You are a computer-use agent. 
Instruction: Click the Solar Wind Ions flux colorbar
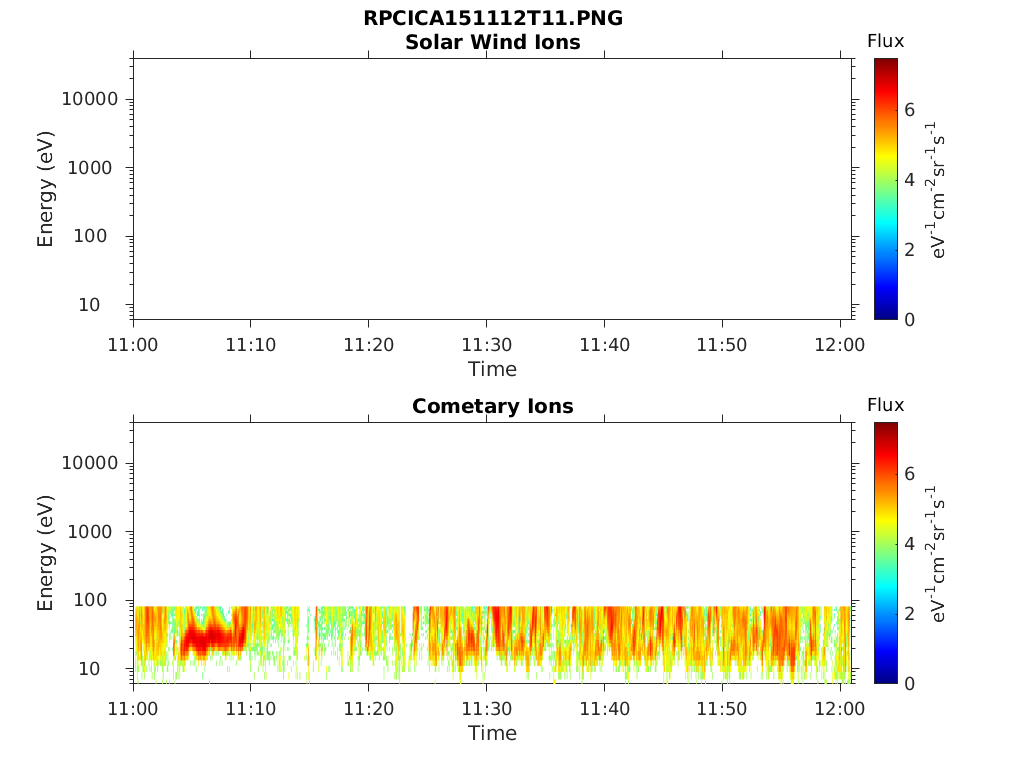coord(886,189)
